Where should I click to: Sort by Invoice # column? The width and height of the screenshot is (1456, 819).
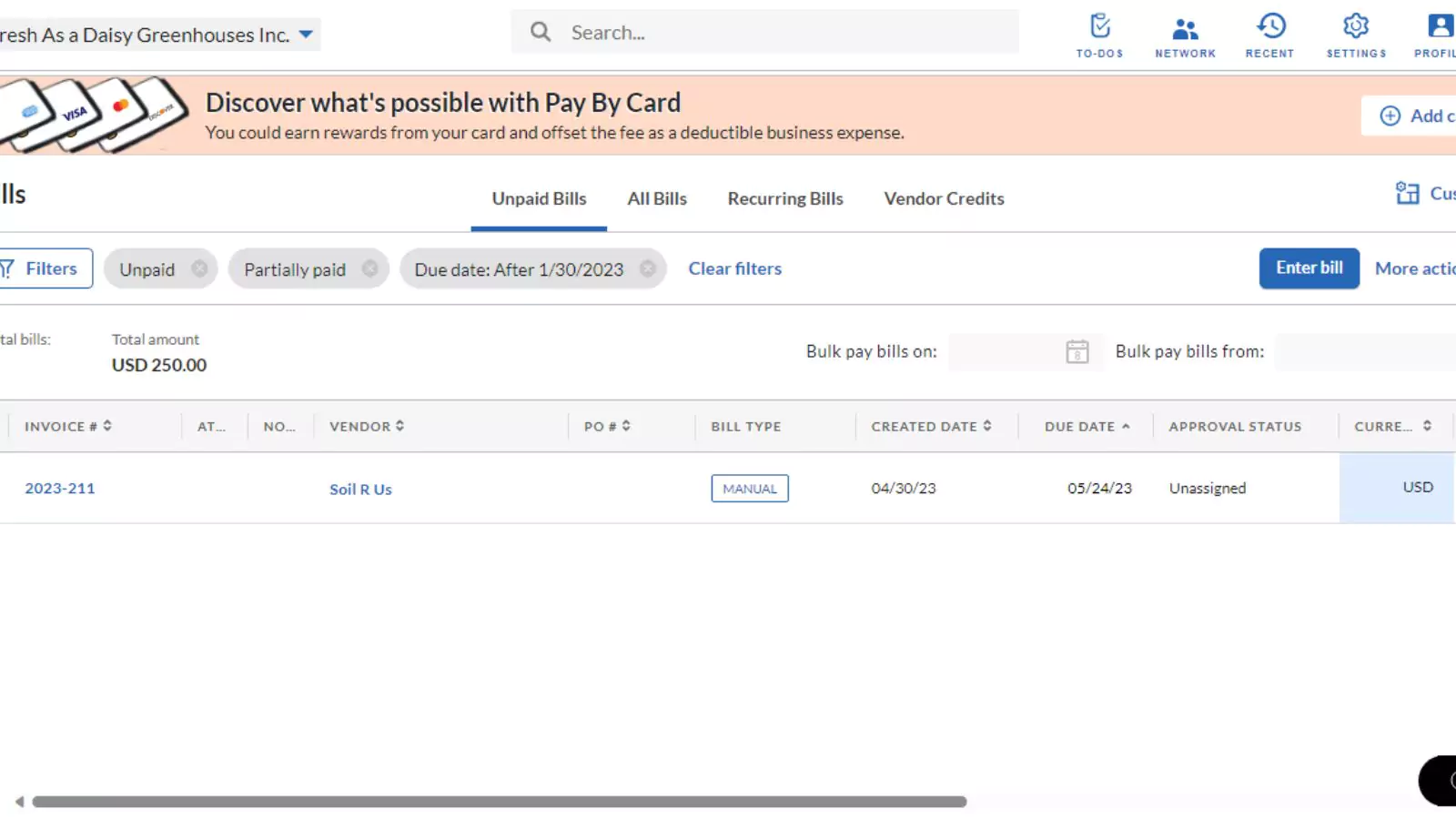(106, 426)
